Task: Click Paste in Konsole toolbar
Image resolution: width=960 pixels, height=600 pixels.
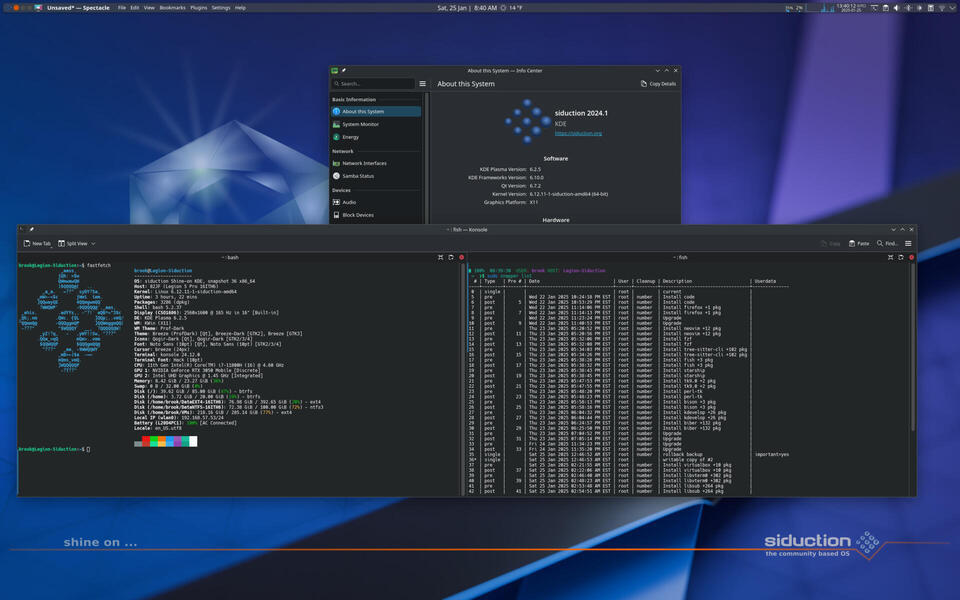Action: 859,244
